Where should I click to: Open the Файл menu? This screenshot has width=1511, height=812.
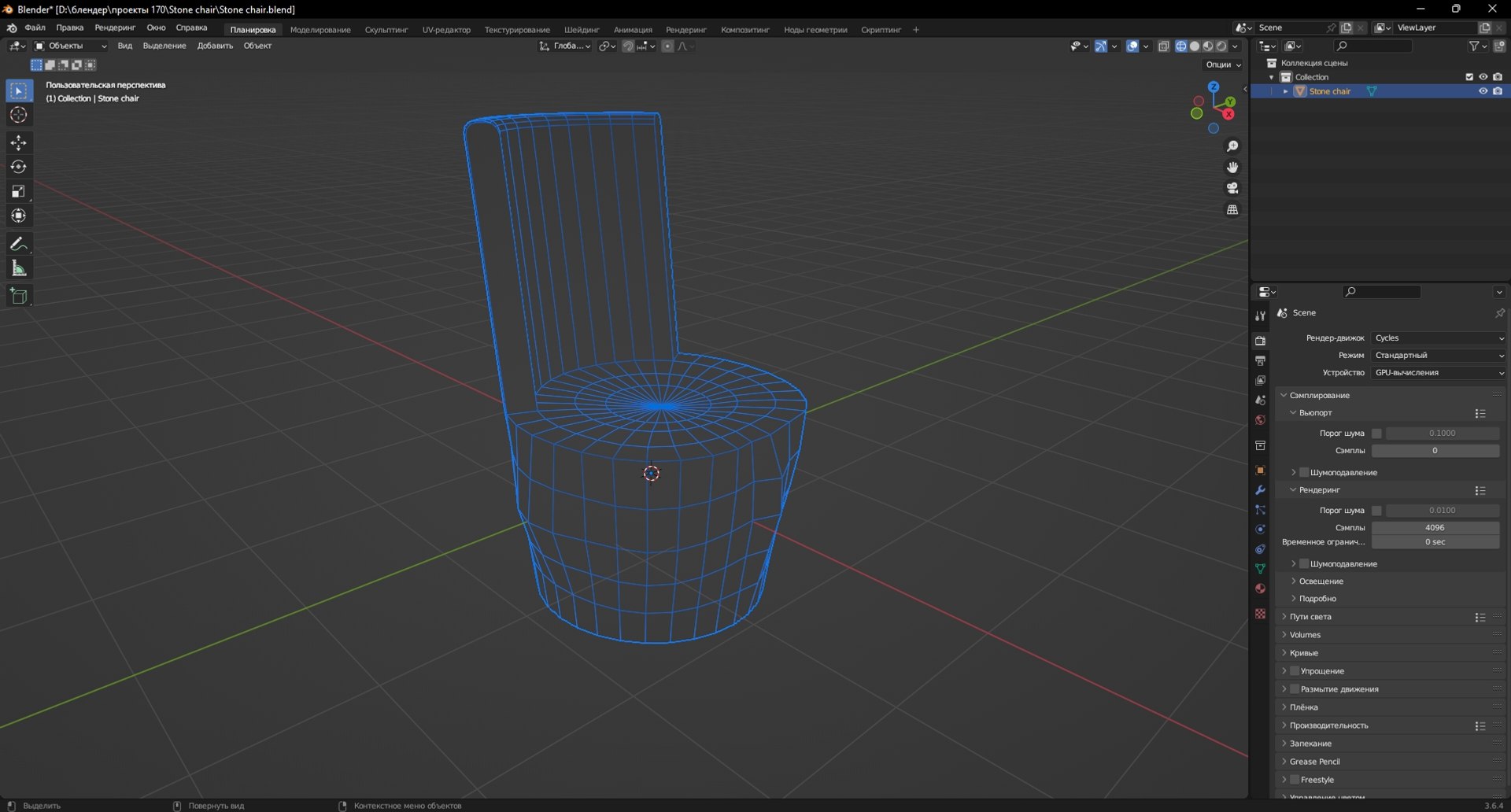tap(35, 28)
